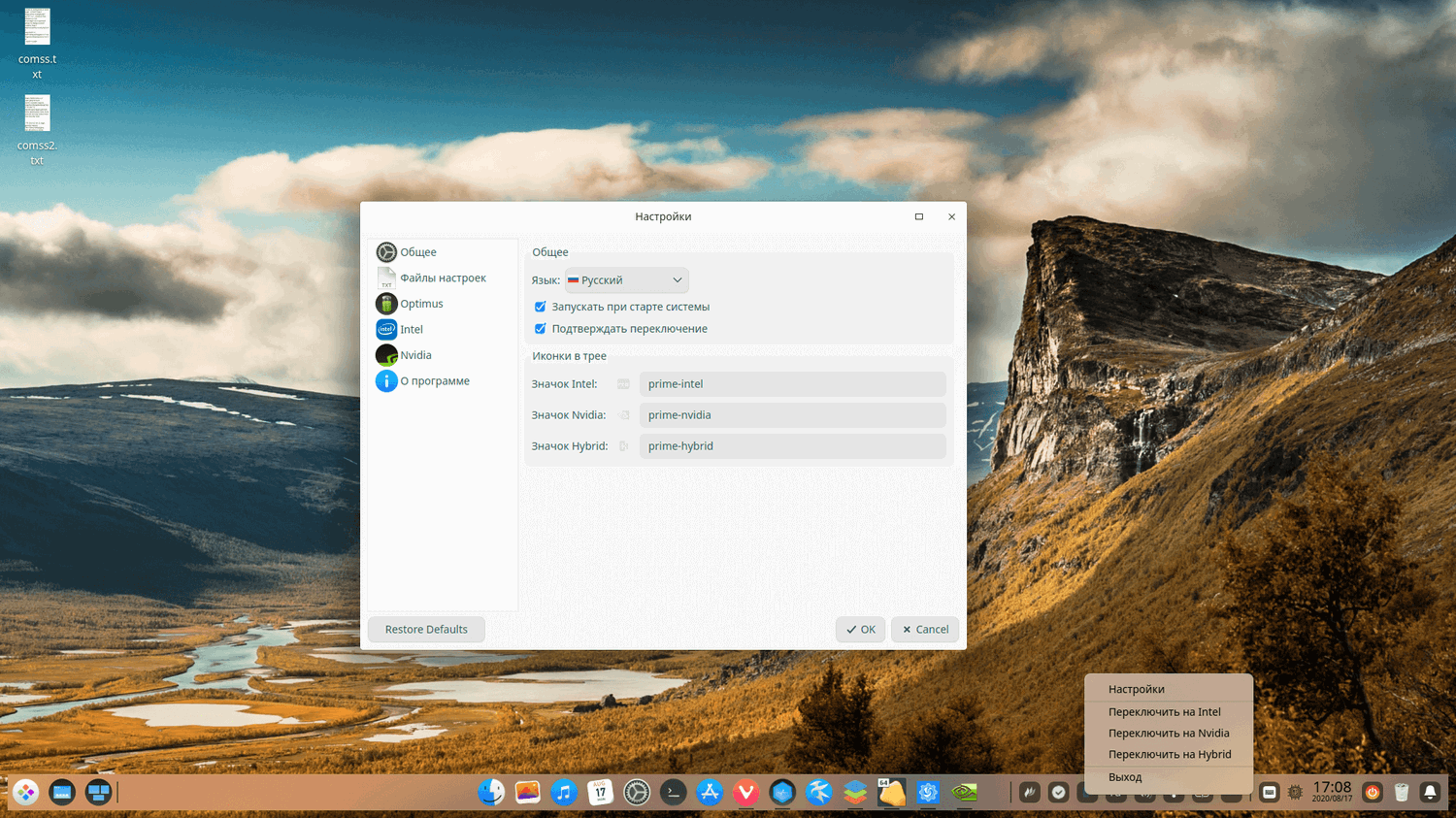Open the power button in the system tray
This screenshot has width=1456, height=818.
pos(1373,793)
